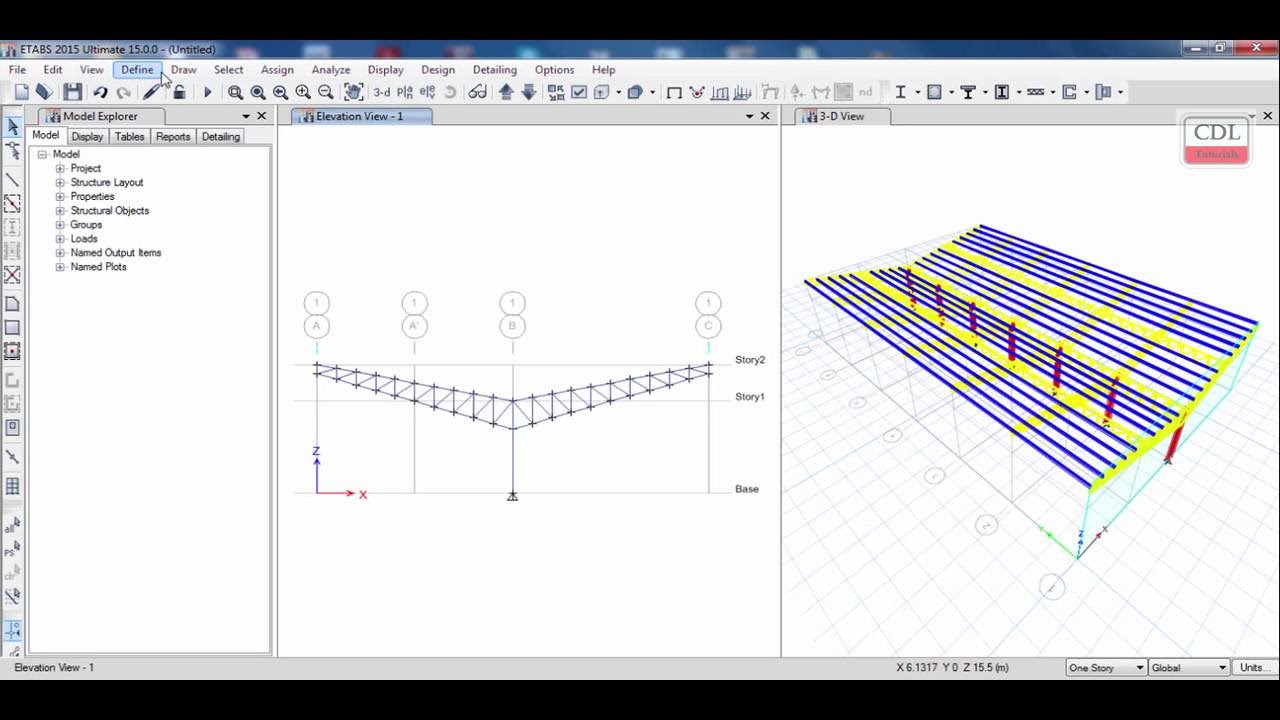The height and width of the screenshot is (720, 1280).
Task: Click the Plan view 'Pln' toolbar button
Action: click(x=406, y=92)
